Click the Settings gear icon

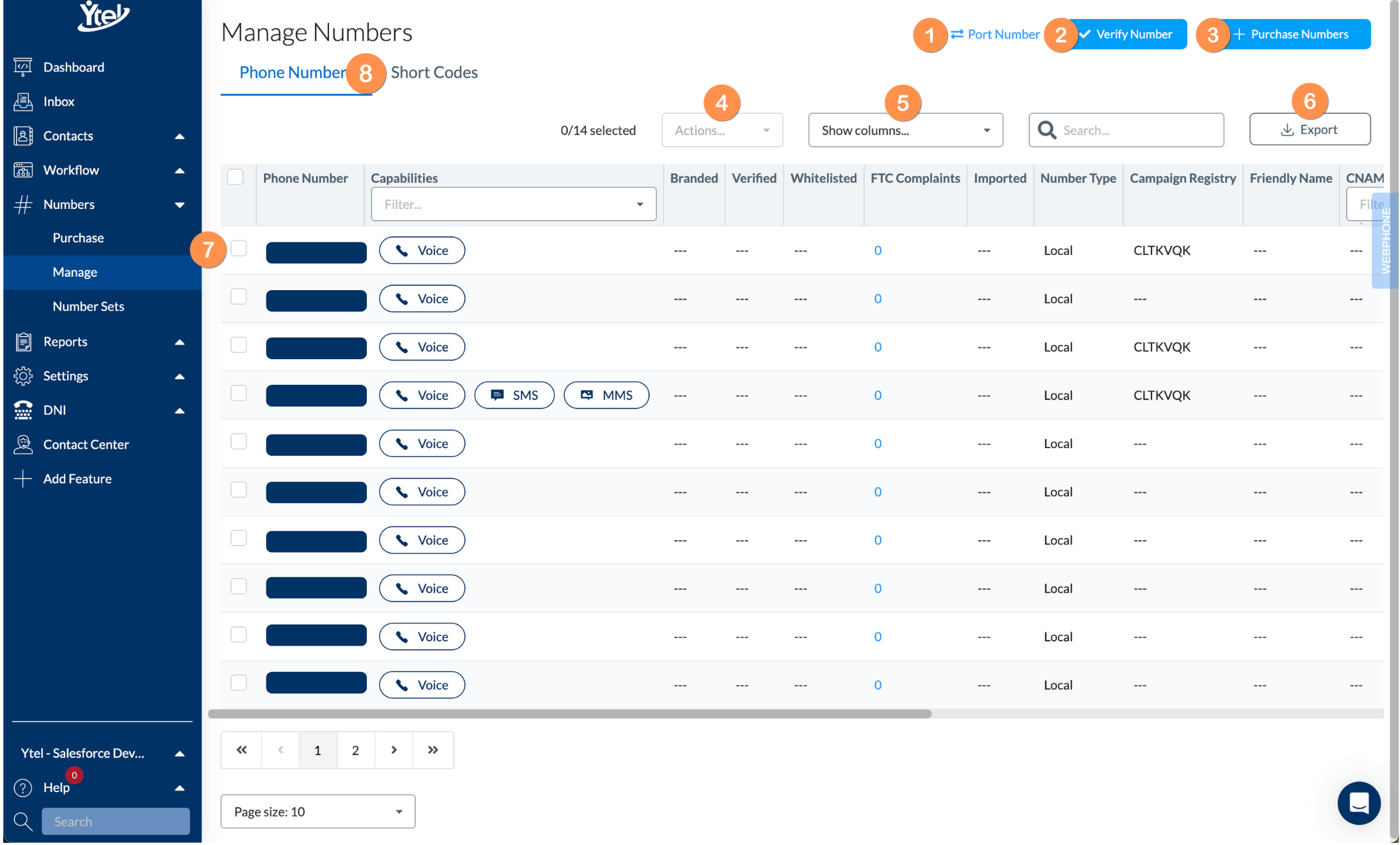tap(23, 376)
